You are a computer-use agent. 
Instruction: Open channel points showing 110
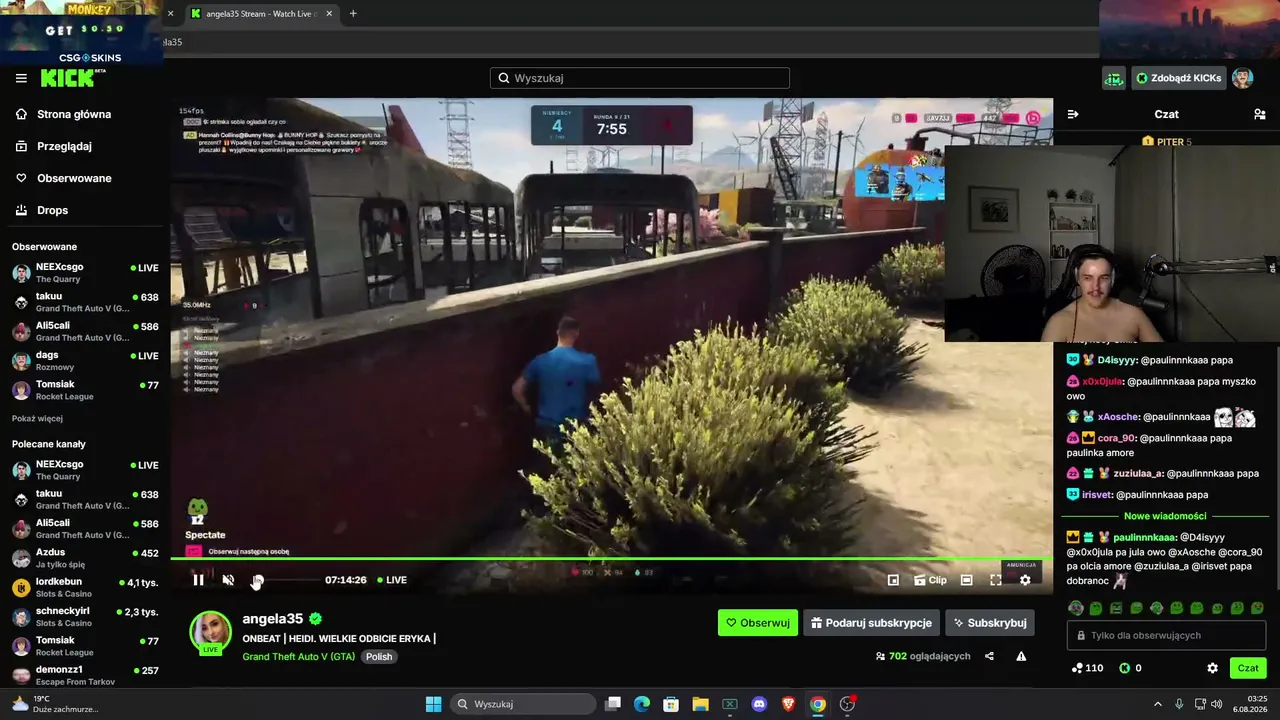click(1087, 668)
